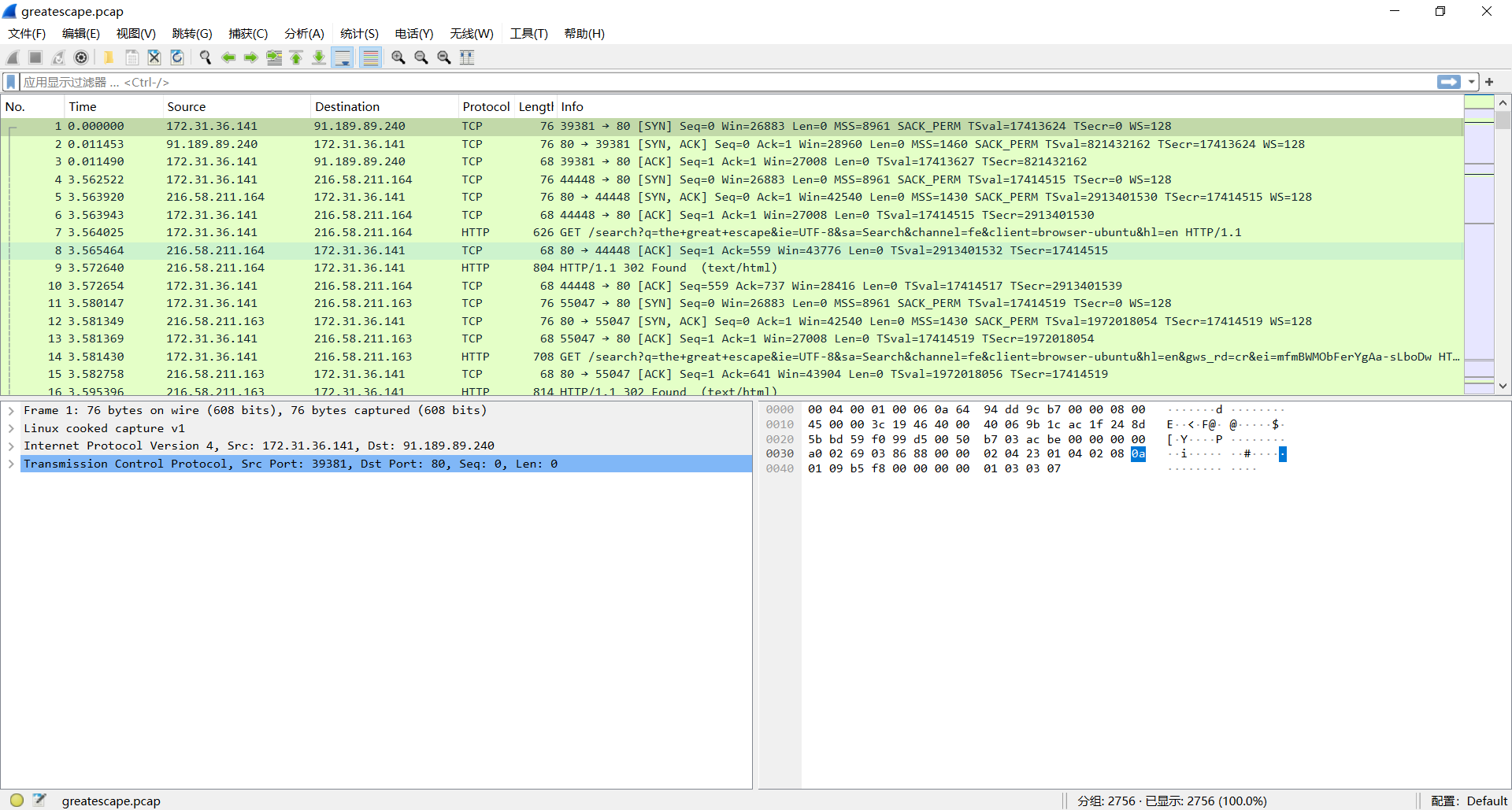Screen dimensions: 1512x810
Task: Reset text to normal size
Action: point(444,57)
